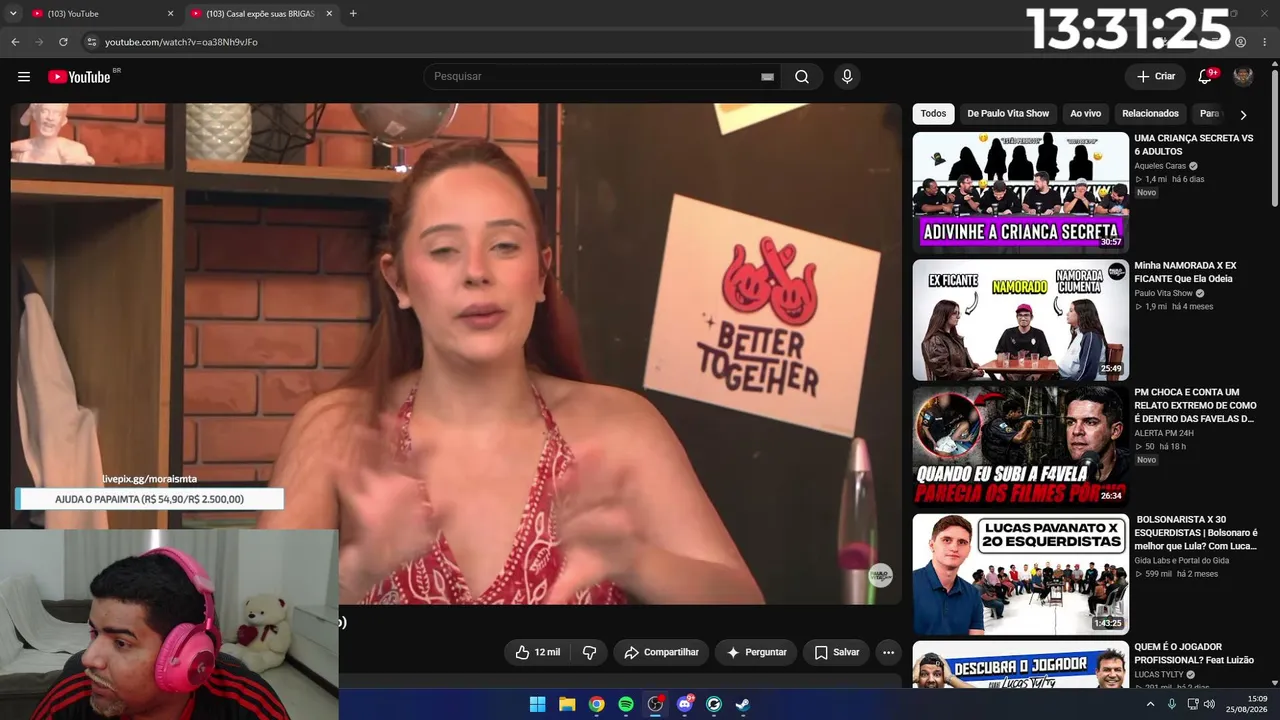Close the first "(103) YouTube" tab

[170, 14]
